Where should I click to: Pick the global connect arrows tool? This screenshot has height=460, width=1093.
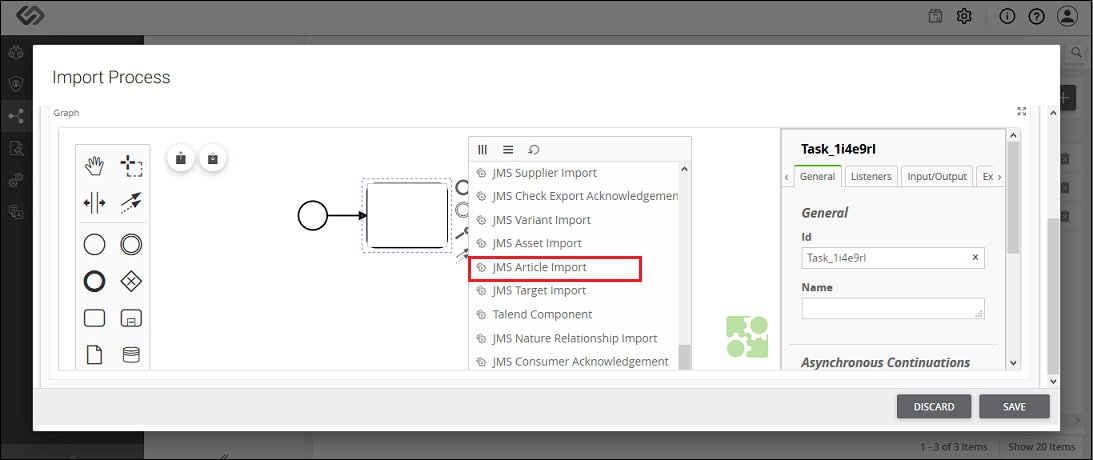pyautogui.click(x=131, y=203)
